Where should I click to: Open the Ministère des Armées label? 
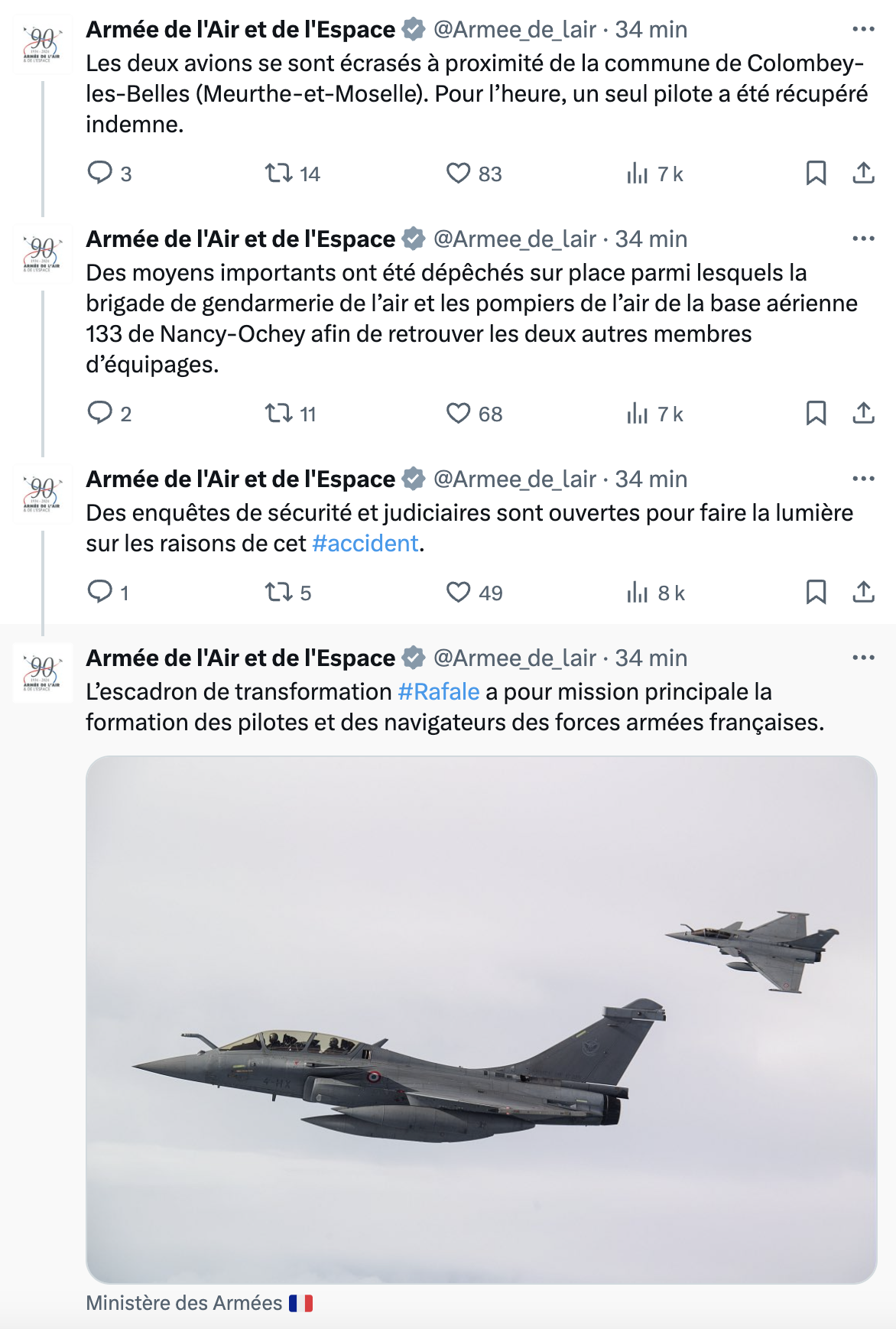tap(184, 1303)
